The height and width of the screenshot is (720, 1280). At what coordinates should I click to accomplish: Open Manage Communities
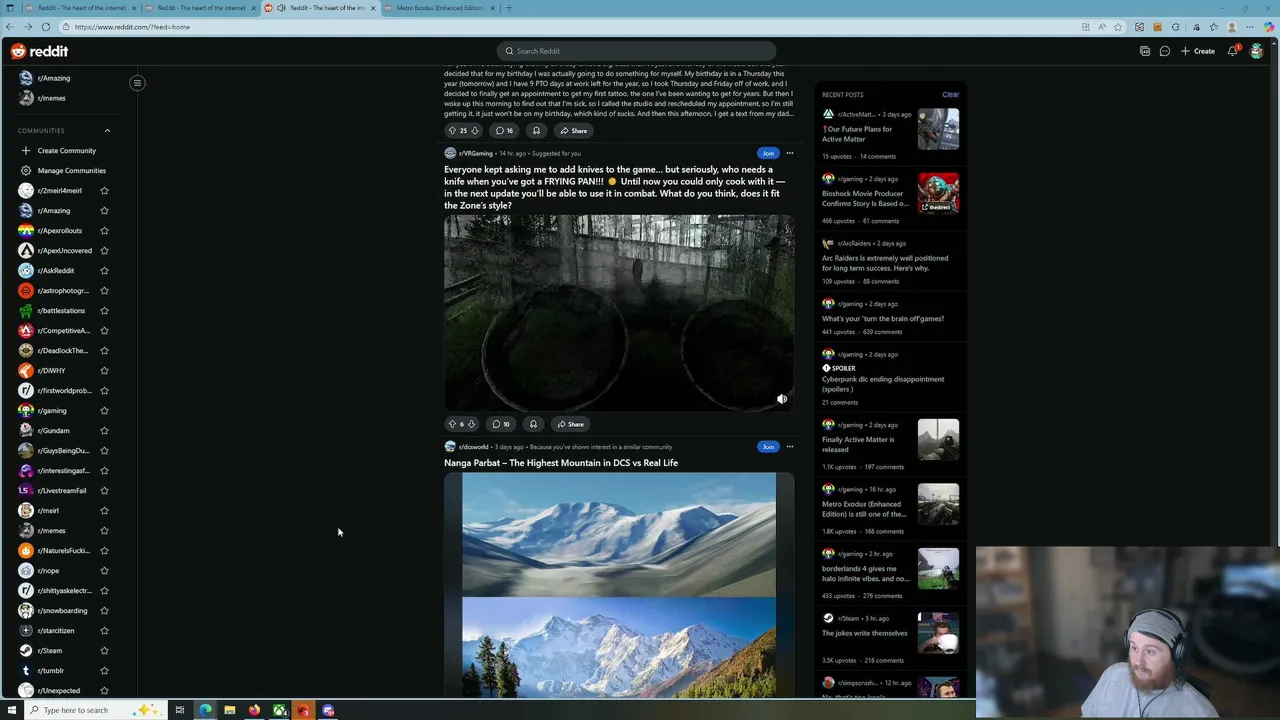click(x=71, y=170)
